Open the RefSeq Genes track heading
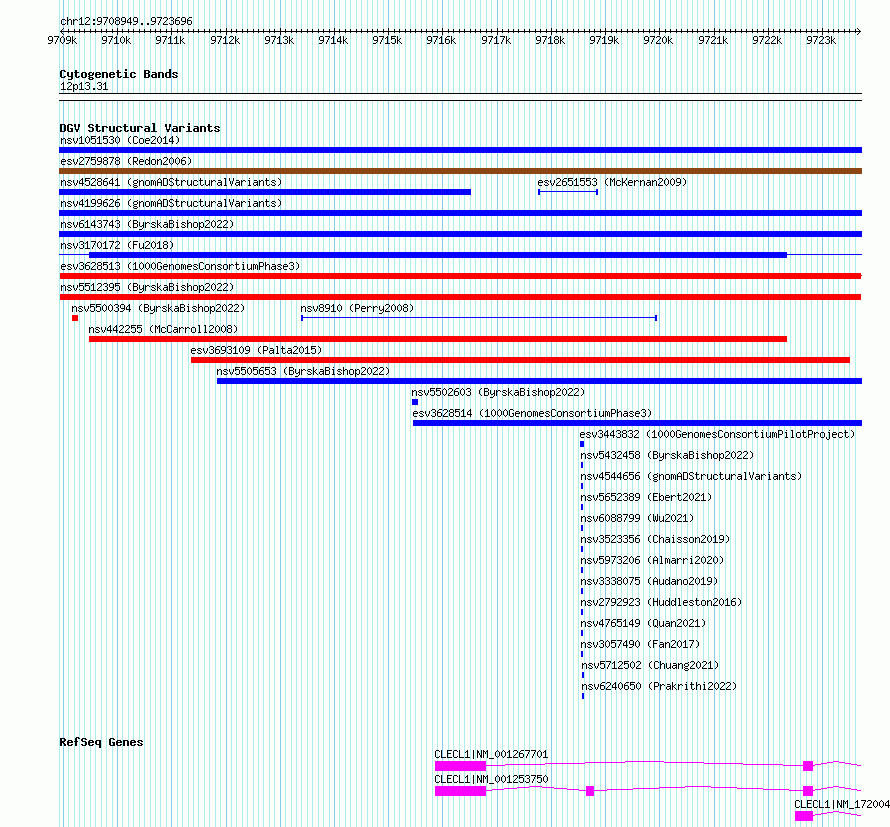Screen dimensions: 890x827 tap(101, 742)
